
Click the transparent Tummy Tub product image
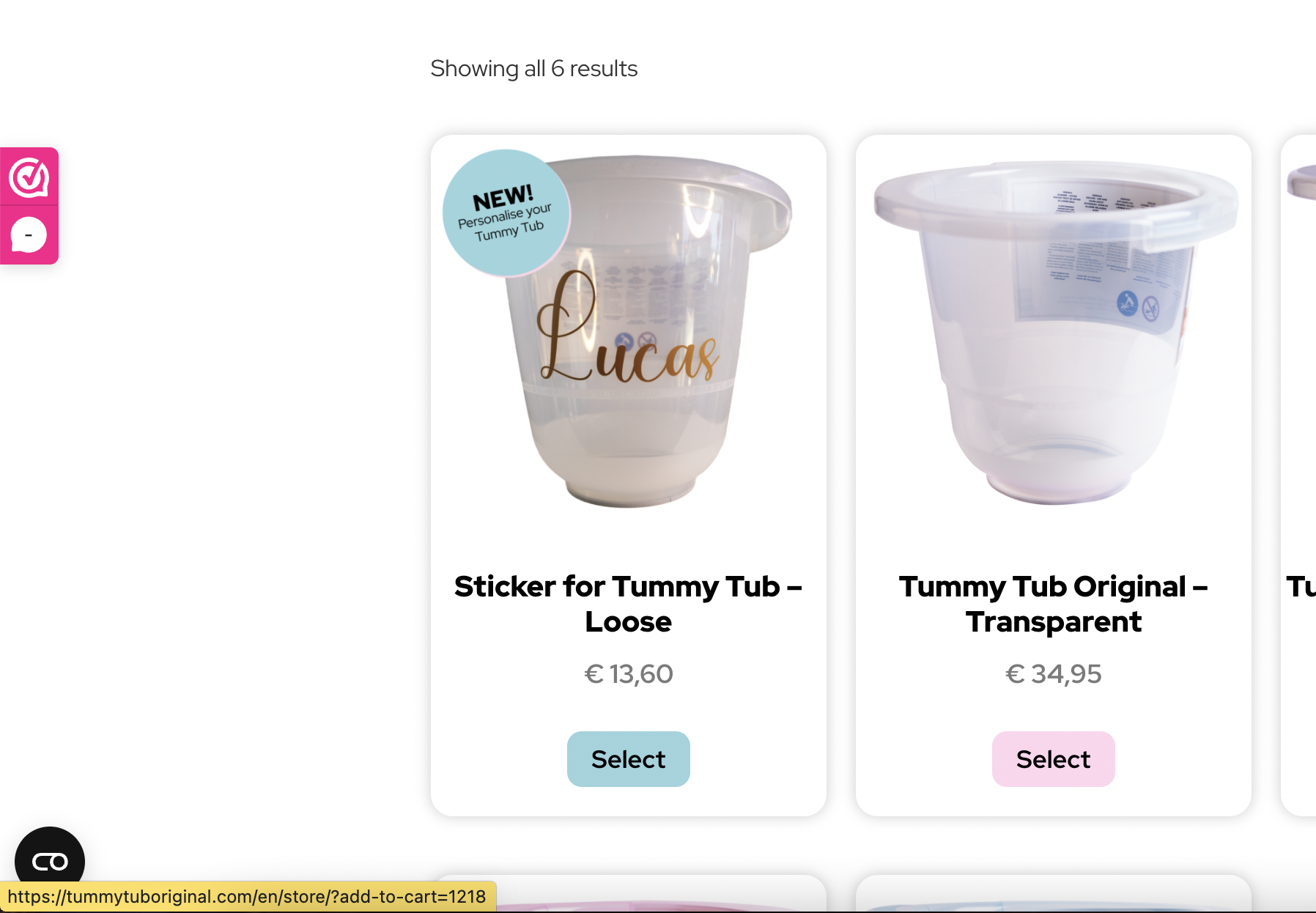(x=1055, y=331)
